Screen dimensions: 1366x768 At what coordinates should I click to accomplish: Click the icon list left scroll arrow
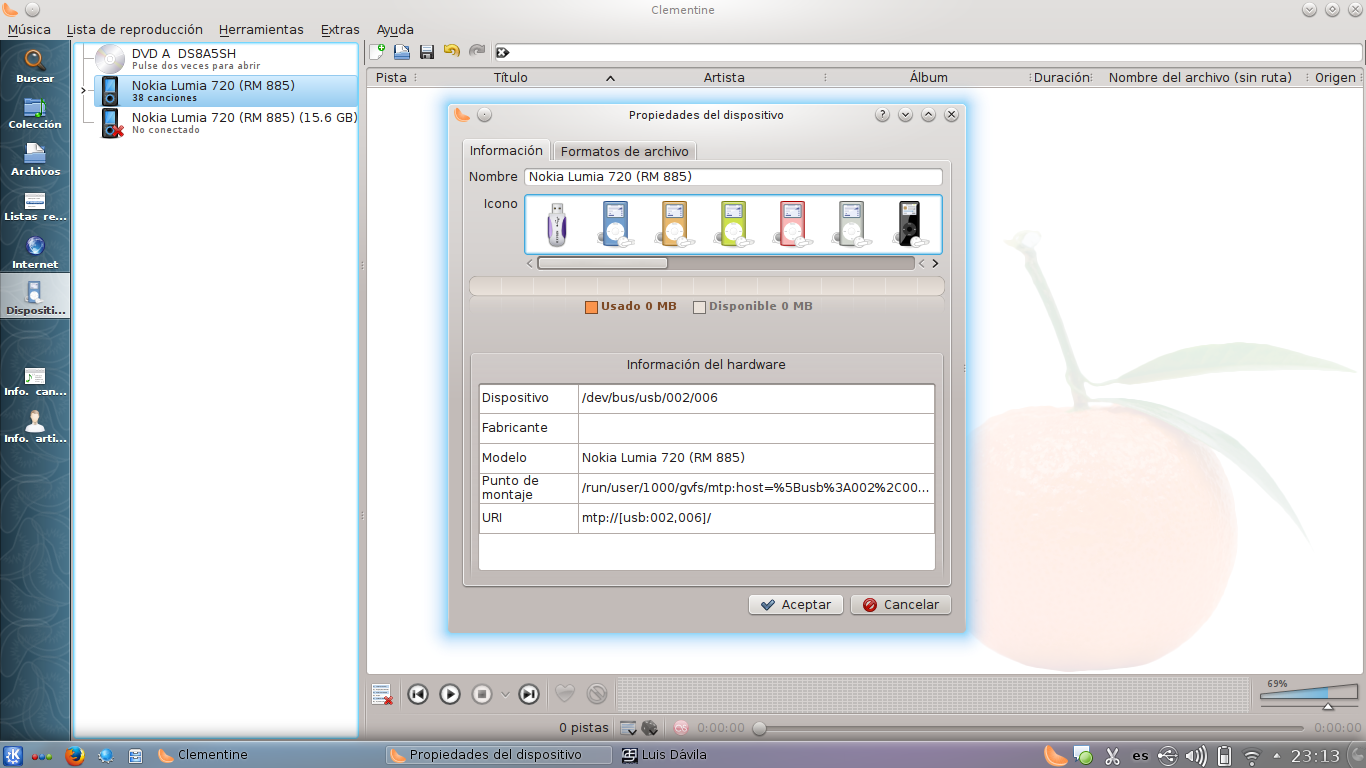coord(530,264)
